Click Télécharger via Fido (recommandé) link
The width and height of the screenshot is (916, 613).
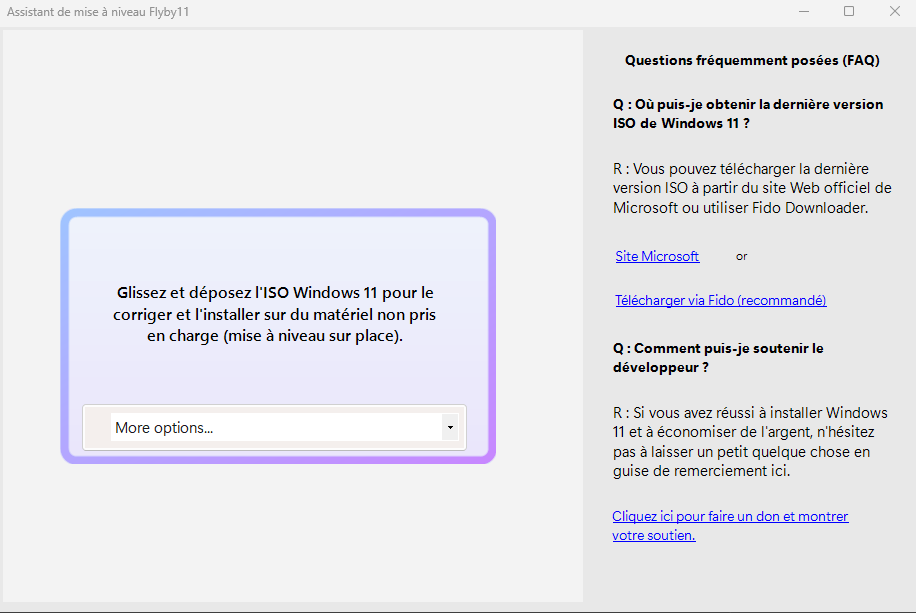point(720,300)
